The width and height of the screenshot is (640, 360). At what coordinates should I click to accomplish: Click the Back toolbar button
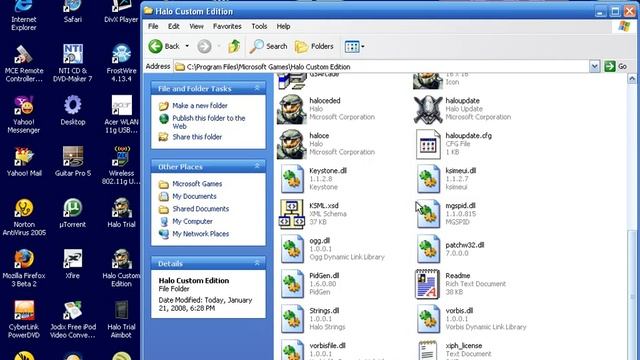pos(164,46)
